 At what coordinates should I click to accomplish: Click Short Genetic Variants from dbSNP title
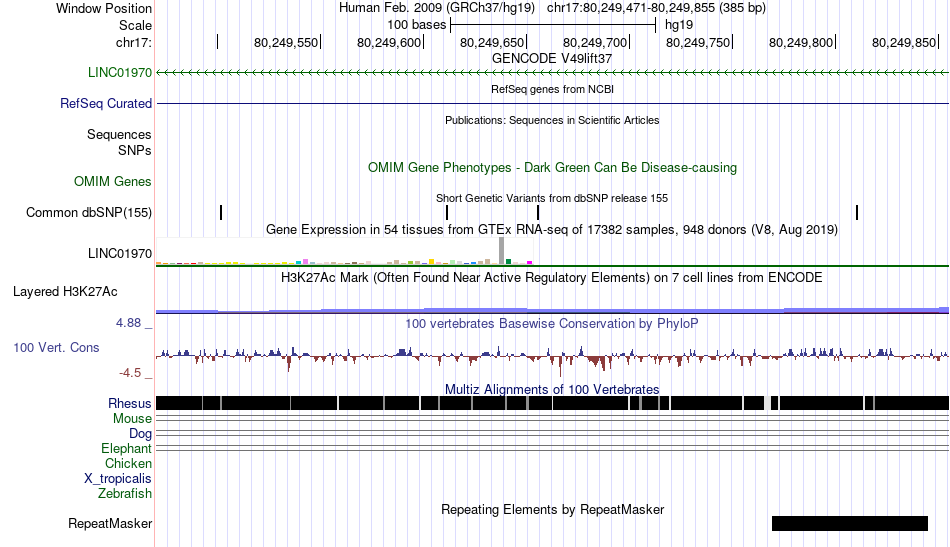tap(552, 198)
